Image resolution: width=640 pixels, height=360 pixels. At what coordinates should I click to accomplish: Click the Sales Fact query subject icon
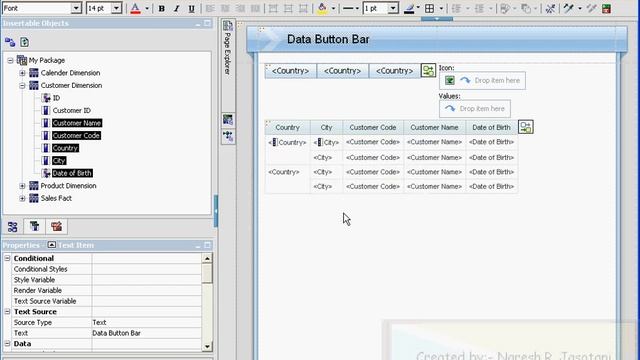[34, 198]
